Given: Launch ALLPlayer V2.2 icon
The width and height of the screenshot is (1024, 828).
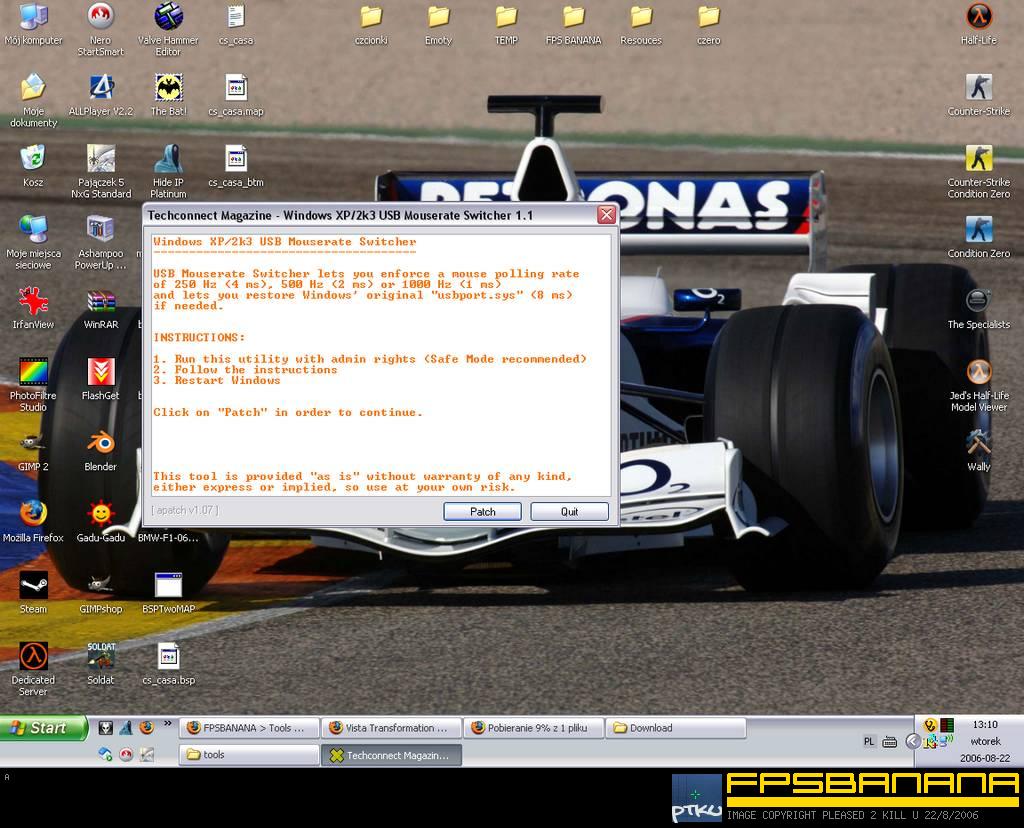Looking at the screenshot, I should (x=101, y=95).
